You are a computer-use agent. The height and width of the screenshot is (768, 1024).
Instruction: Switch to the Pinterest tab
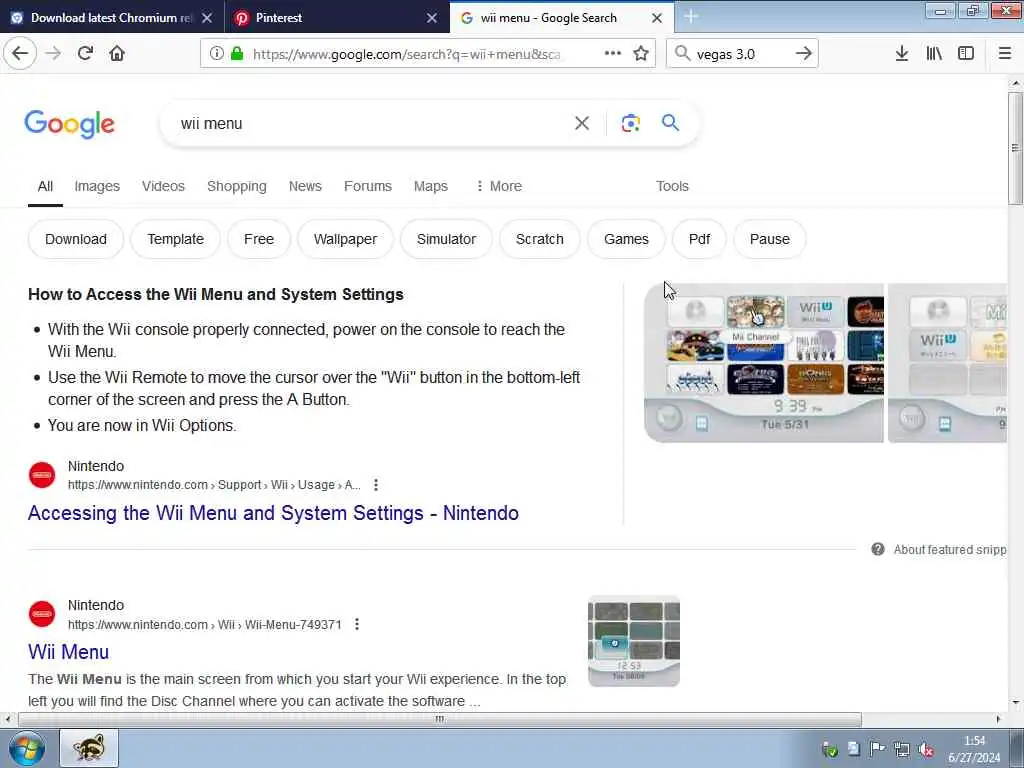click(337, 18)
